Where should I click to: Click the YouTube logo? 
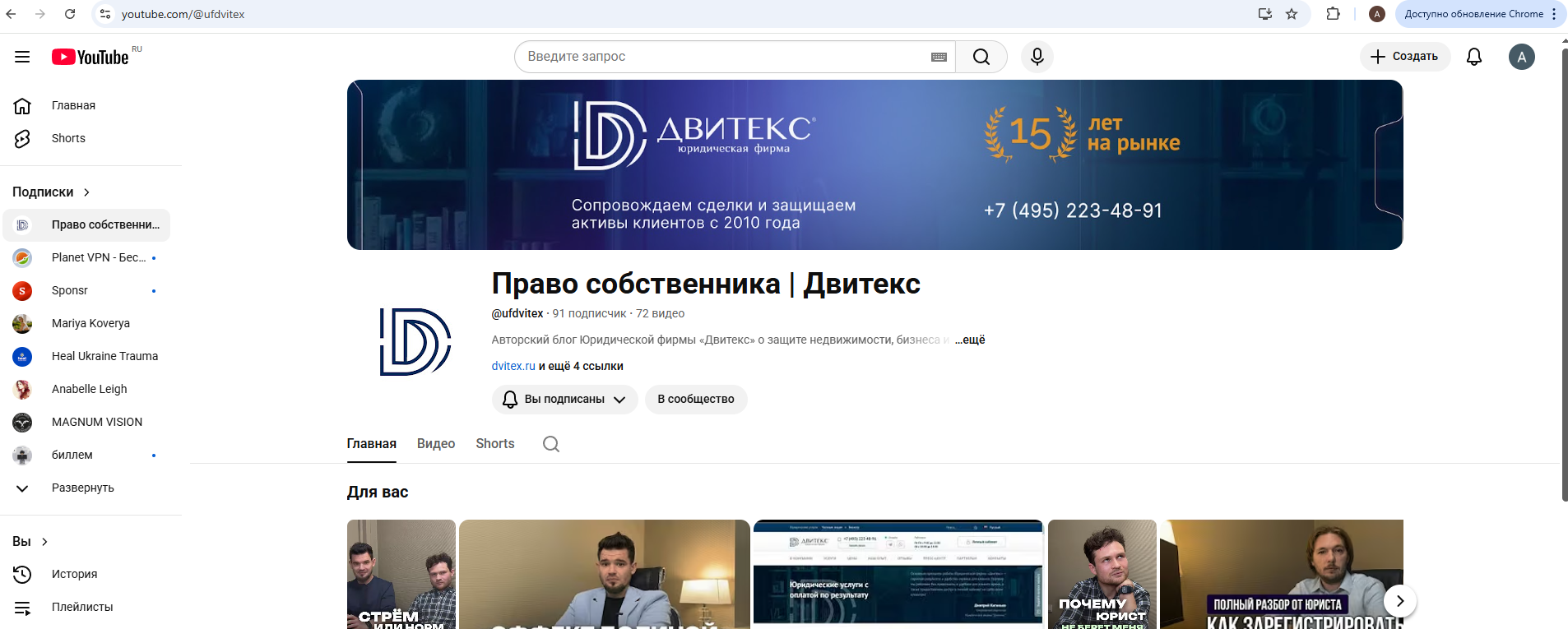[x=91, y=57]
